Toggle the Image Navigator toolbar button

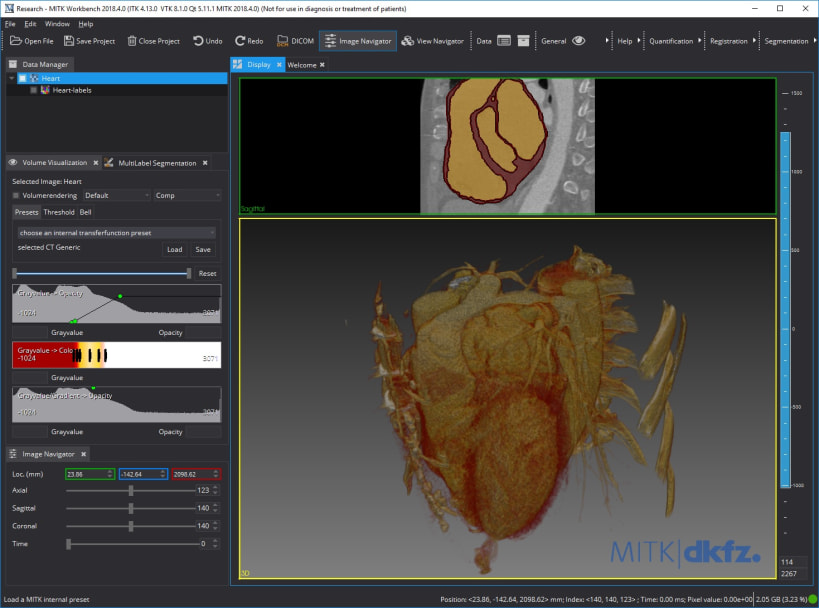click(x=357, y=41)
